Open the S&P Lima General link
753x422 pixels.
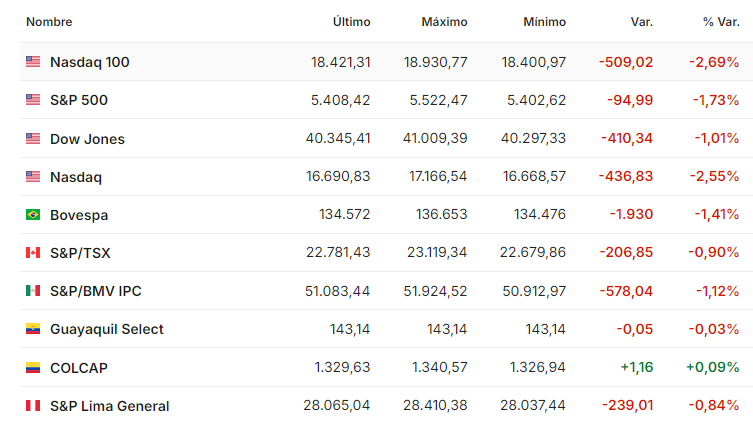click(109, 406)
